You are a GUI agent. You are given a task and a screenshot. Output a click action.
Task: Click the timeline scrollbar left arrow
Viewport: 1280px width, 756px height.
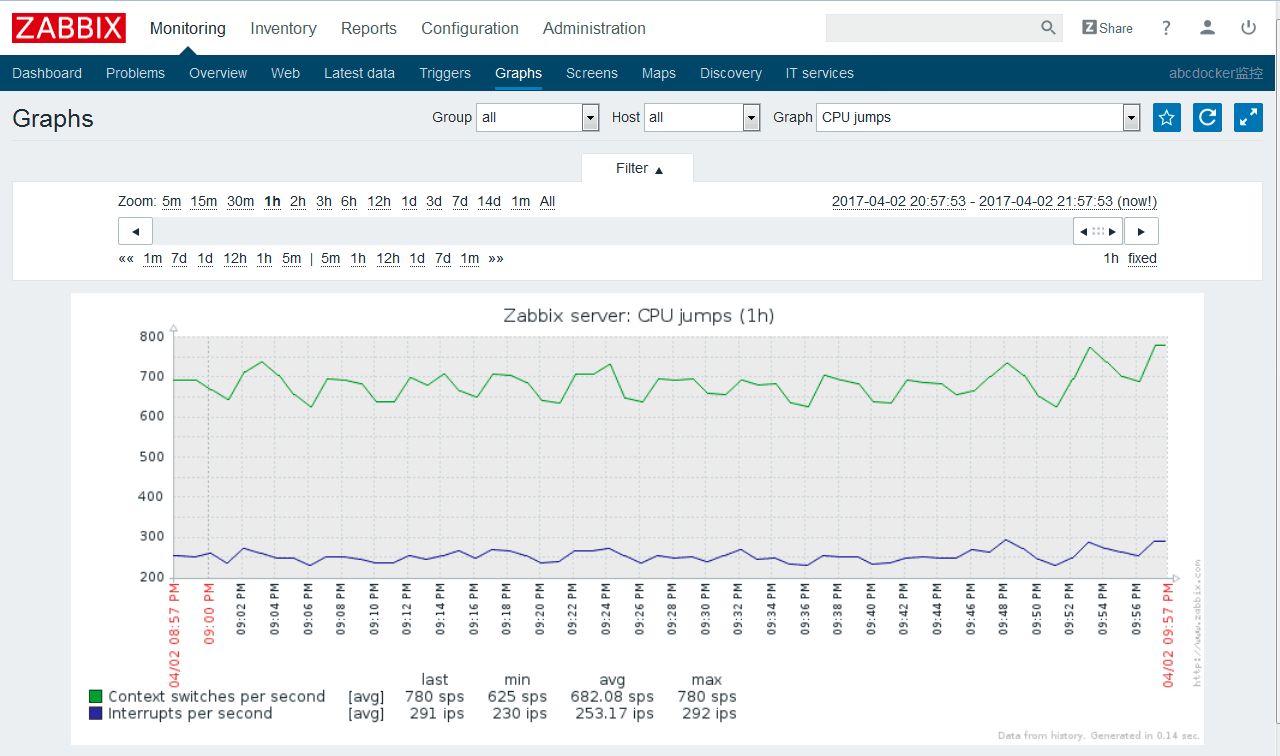[x=135, y=232]
